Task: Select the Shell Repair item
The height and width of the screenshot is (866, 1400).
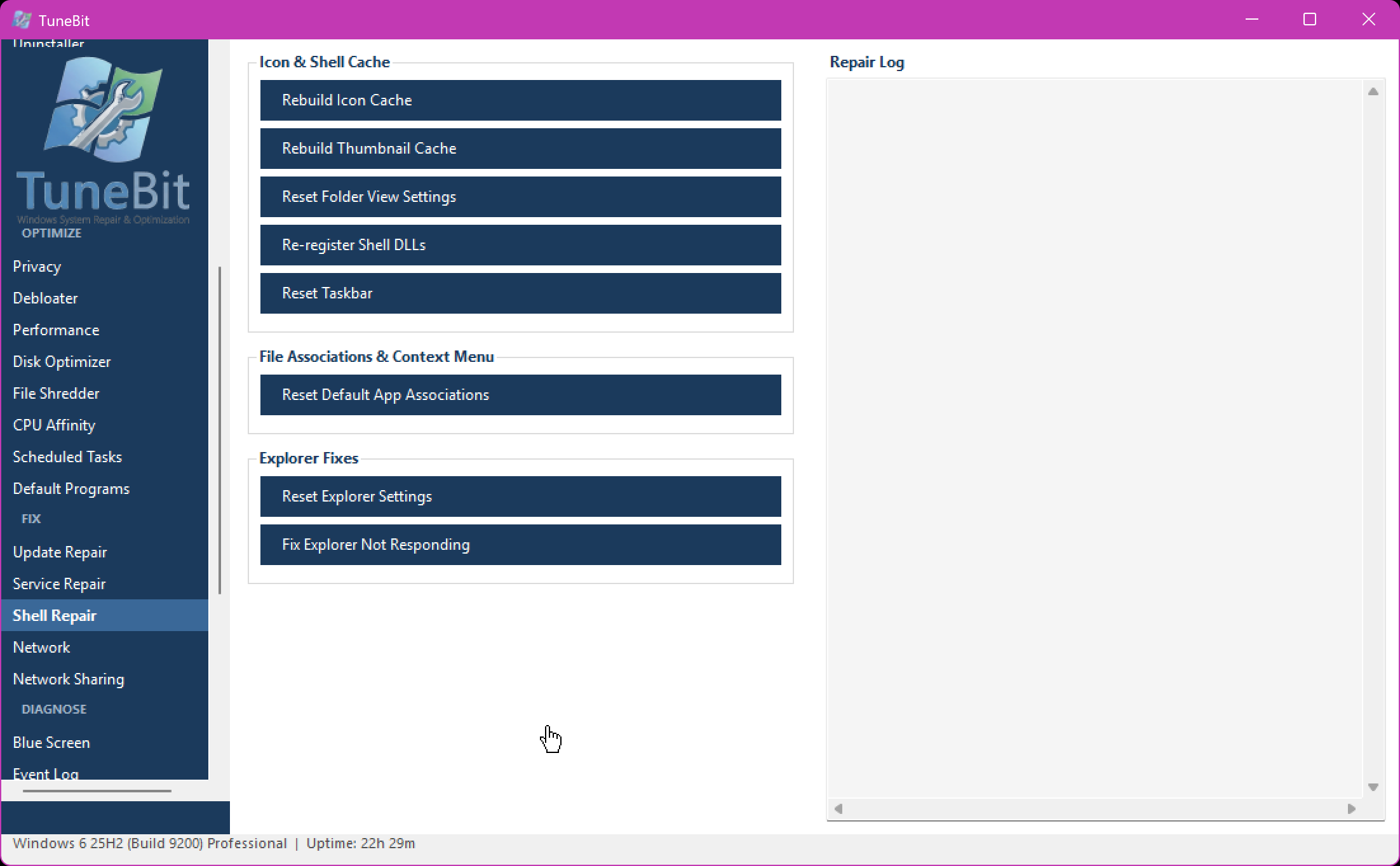Action: [x=105, y=616]
